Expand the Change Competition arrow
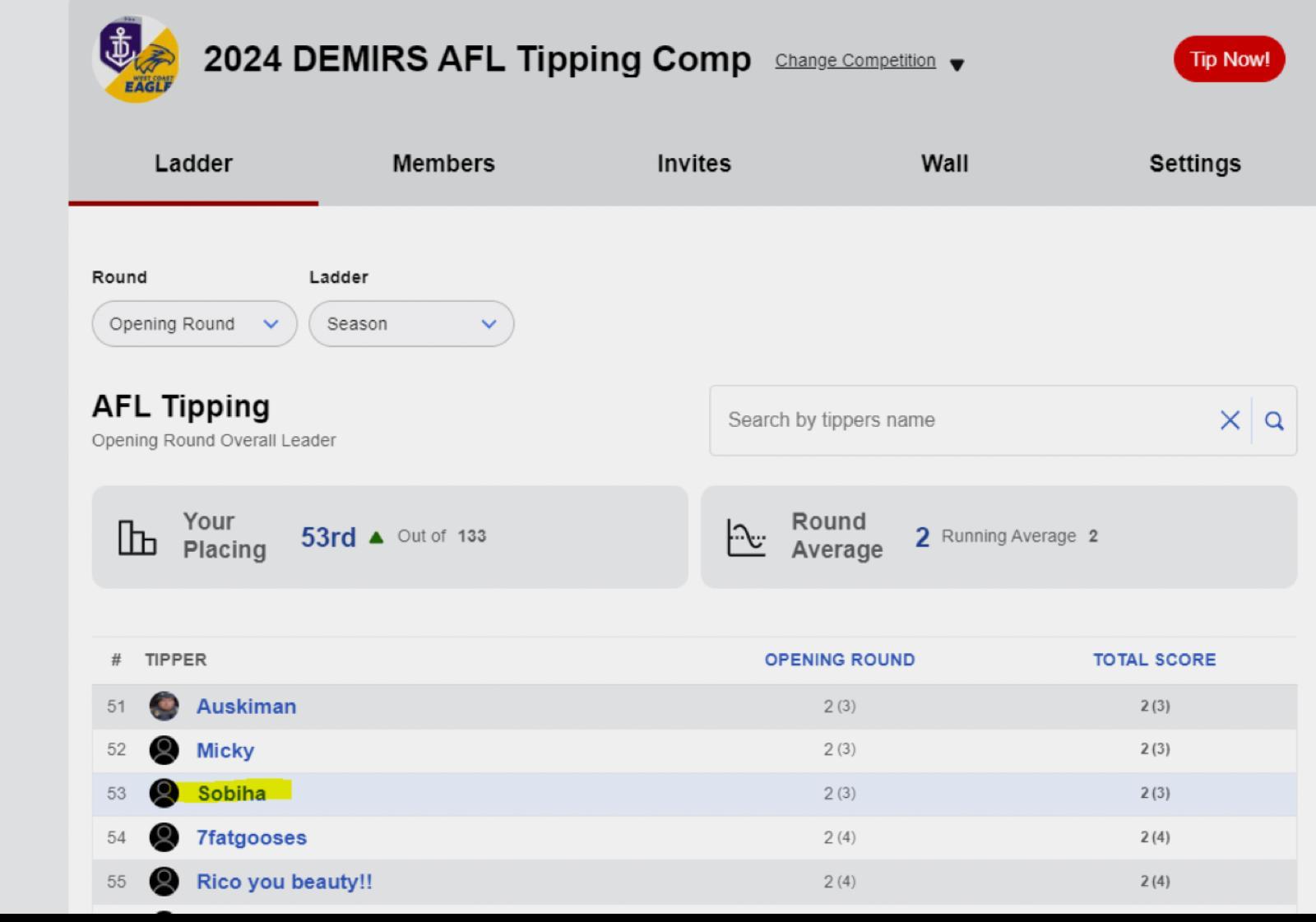The height and width of the screenshot is (922, 1316). [x=957, y=64]
